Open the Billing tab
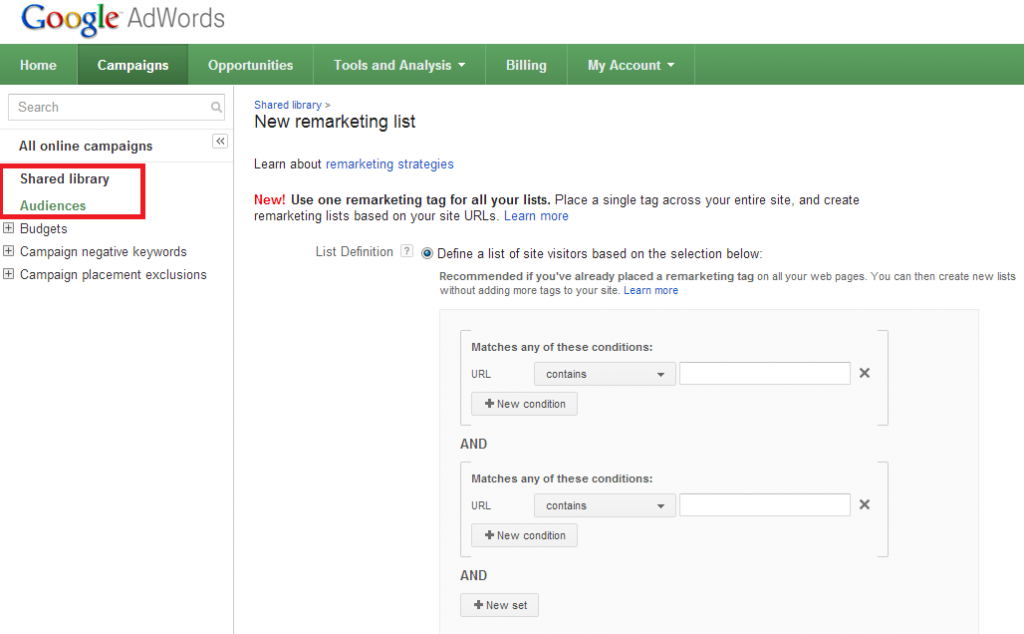The height and width of the screenshot is (634, 1024). [526, 65]
